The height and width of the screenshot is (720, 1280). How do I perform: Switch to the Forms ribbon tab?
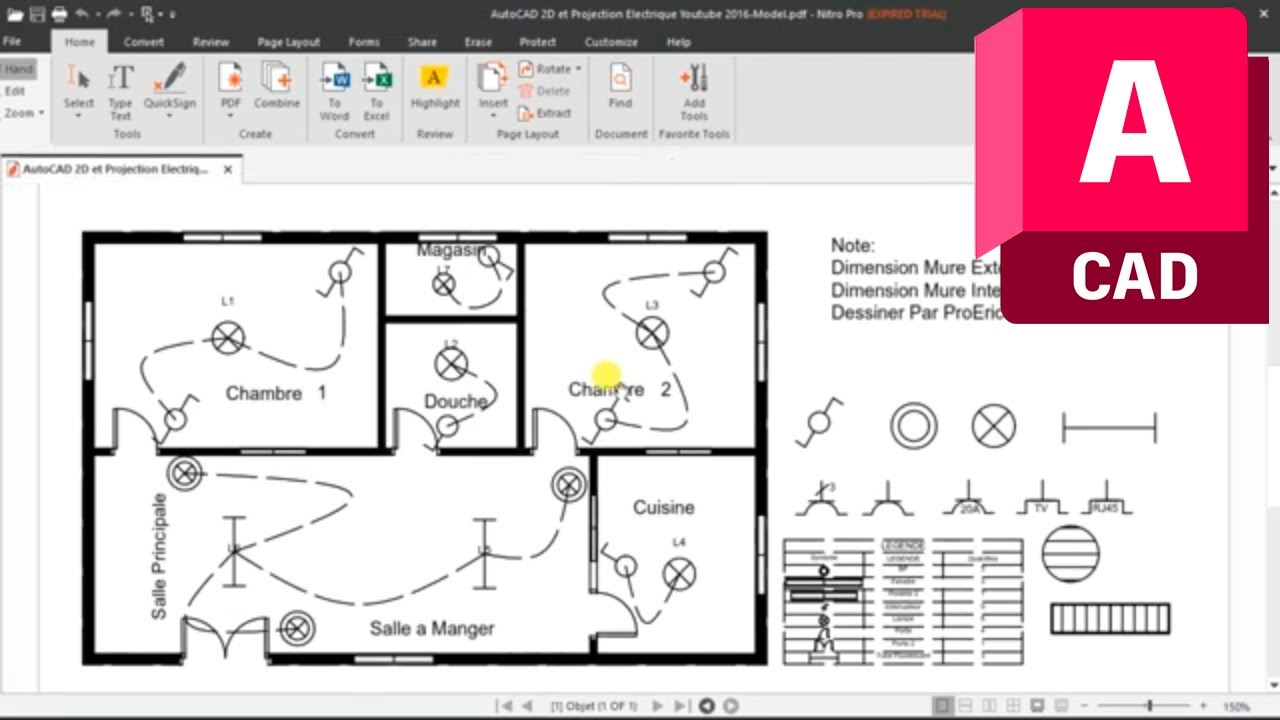pos(364,42)
